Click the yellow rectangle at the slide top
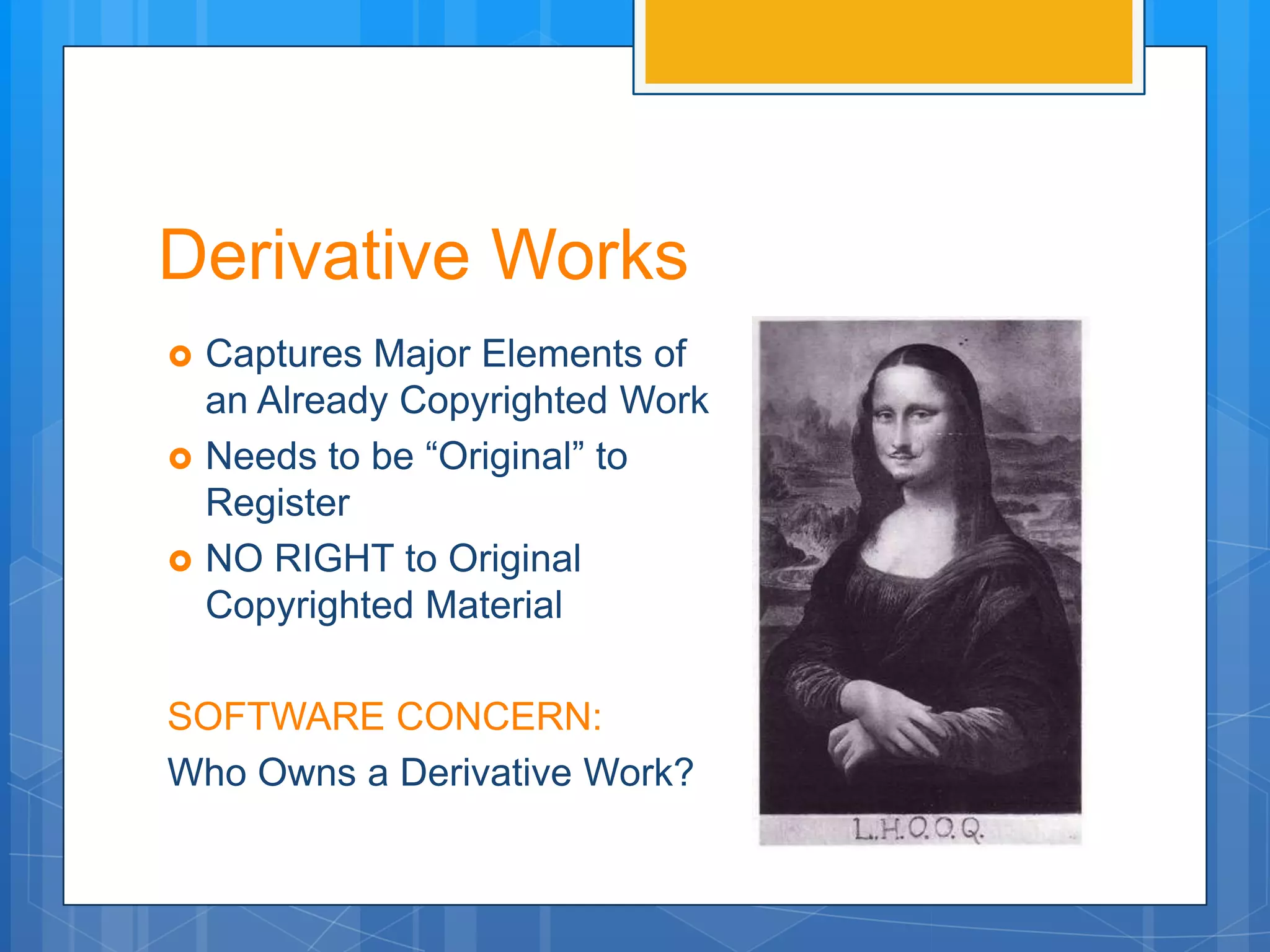Screen dimensions: 1270x952 pyautogui.click(x=888, y=41)
